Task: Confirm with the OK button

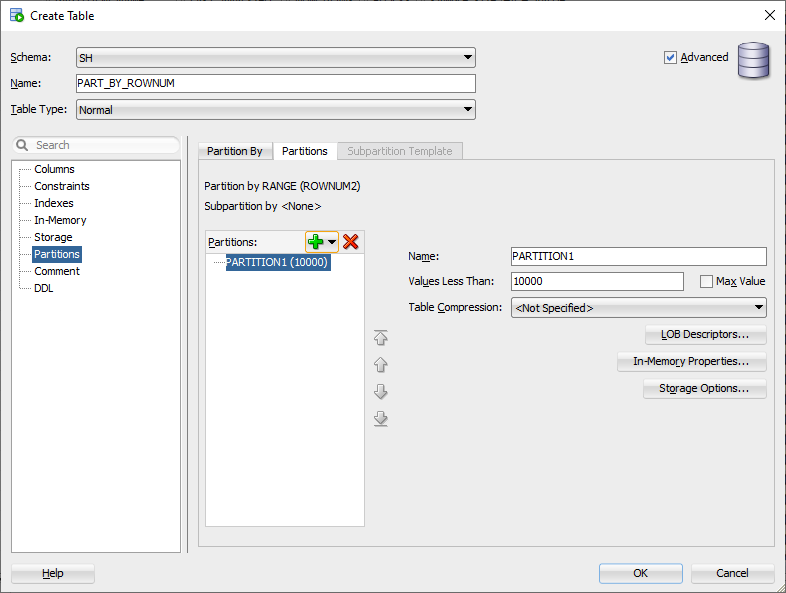Action: coord(640,573)
